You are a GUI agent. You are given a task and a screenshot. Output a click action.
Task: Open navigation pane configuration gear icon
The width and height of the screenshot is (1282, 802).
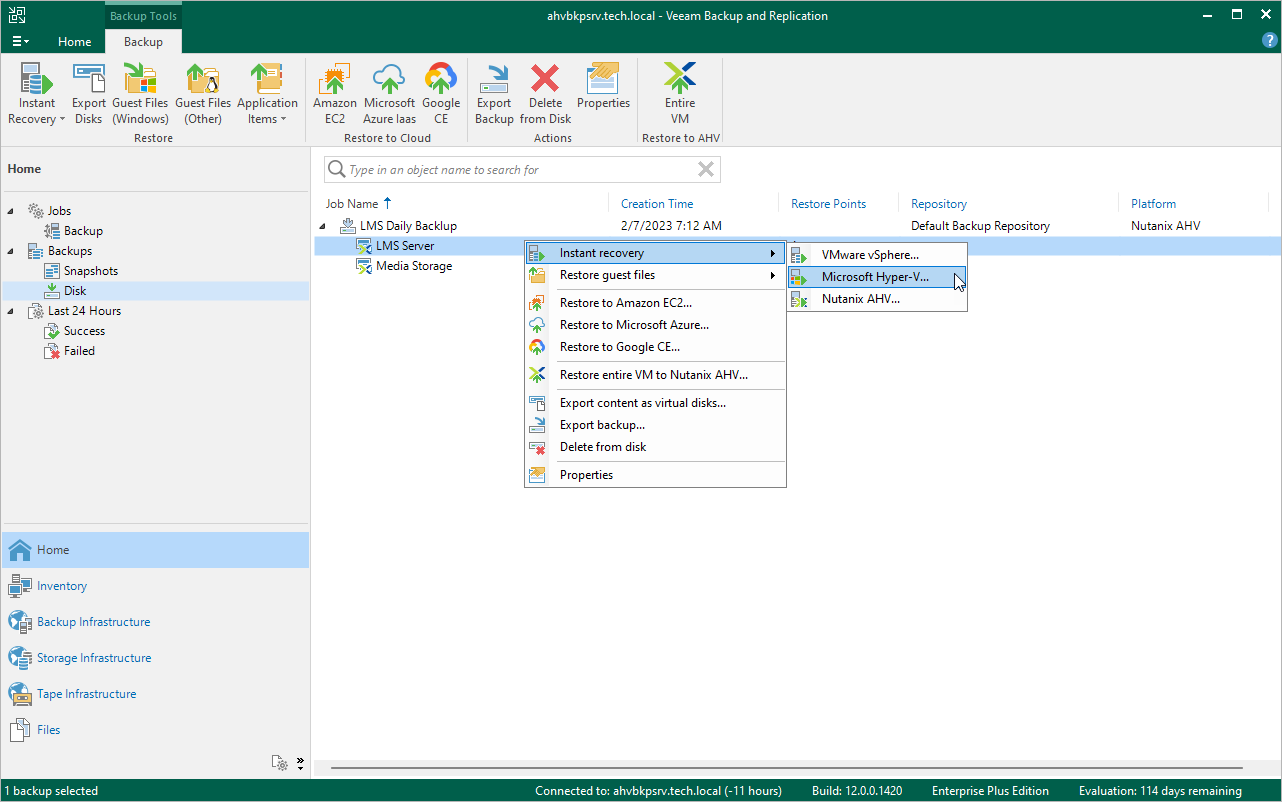280,763
